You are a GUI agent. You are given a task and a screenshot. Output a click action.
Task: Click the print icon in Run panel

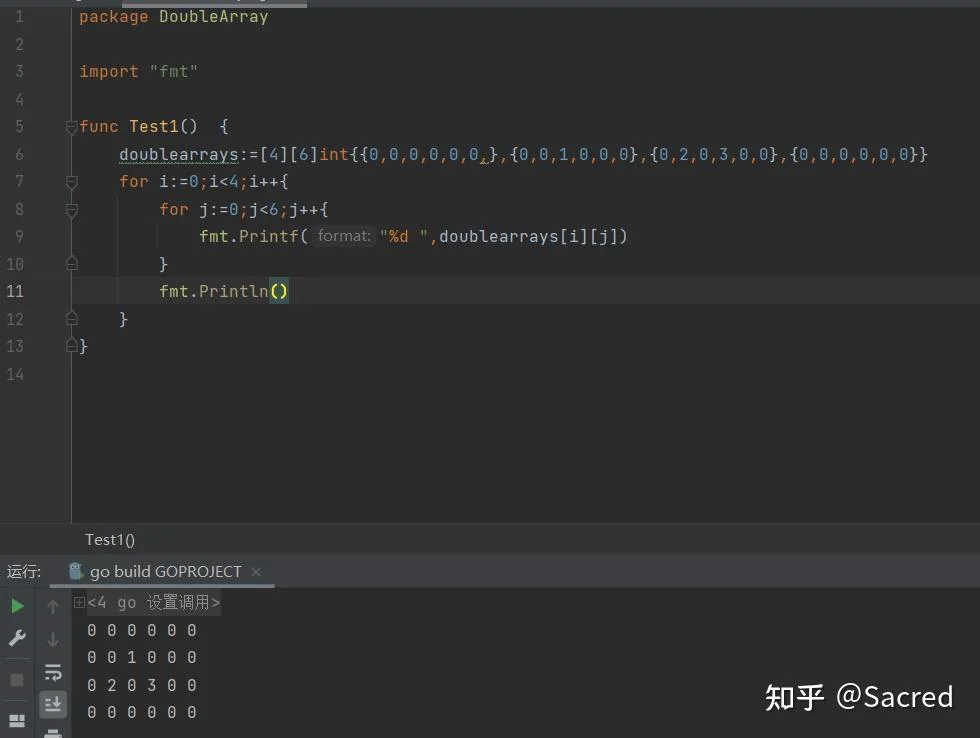click(x=53, y=733)
